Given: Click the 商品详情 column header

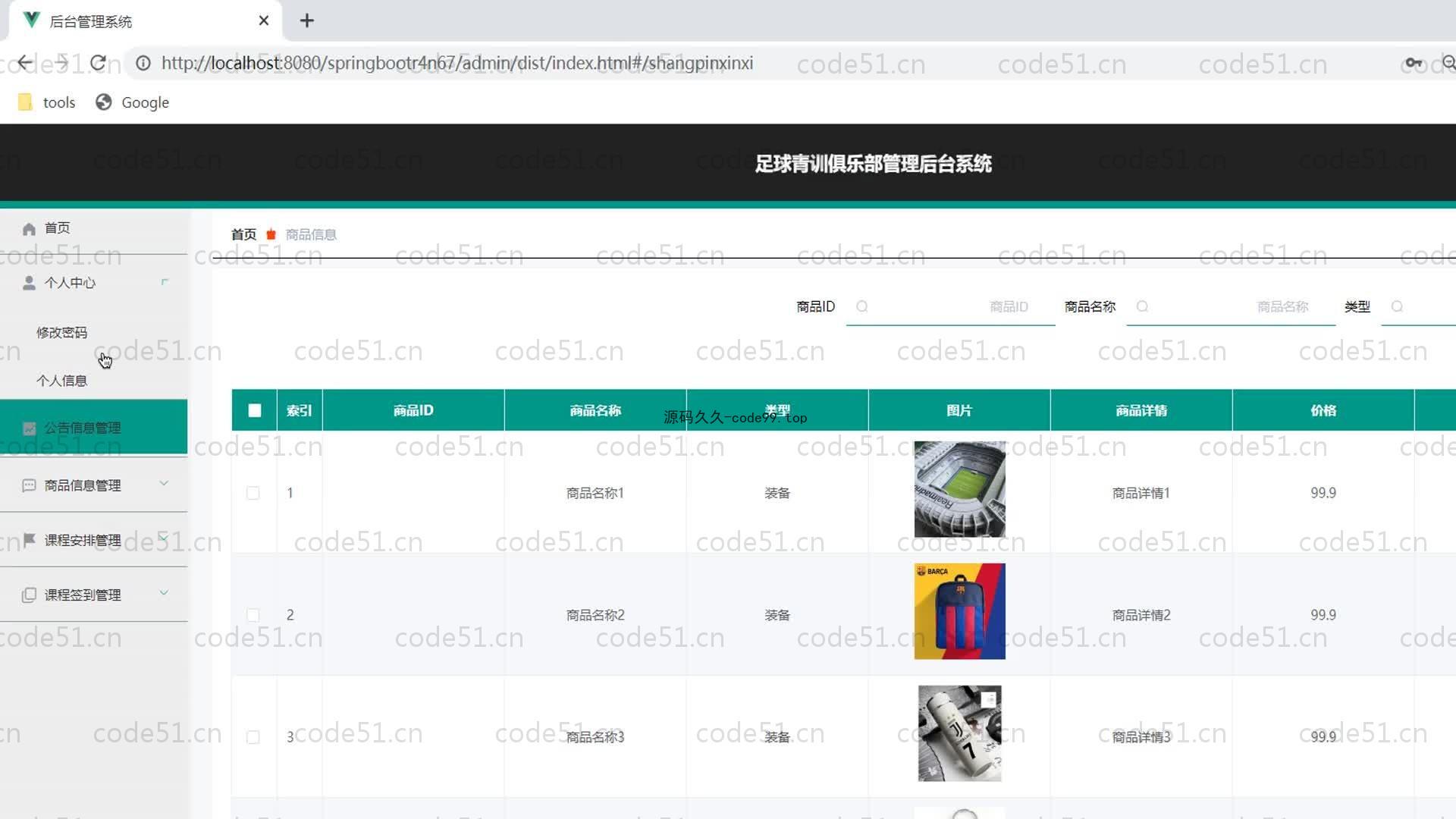Looking at the screenshot, I should pyautogui.click(x=1141, y=410).
